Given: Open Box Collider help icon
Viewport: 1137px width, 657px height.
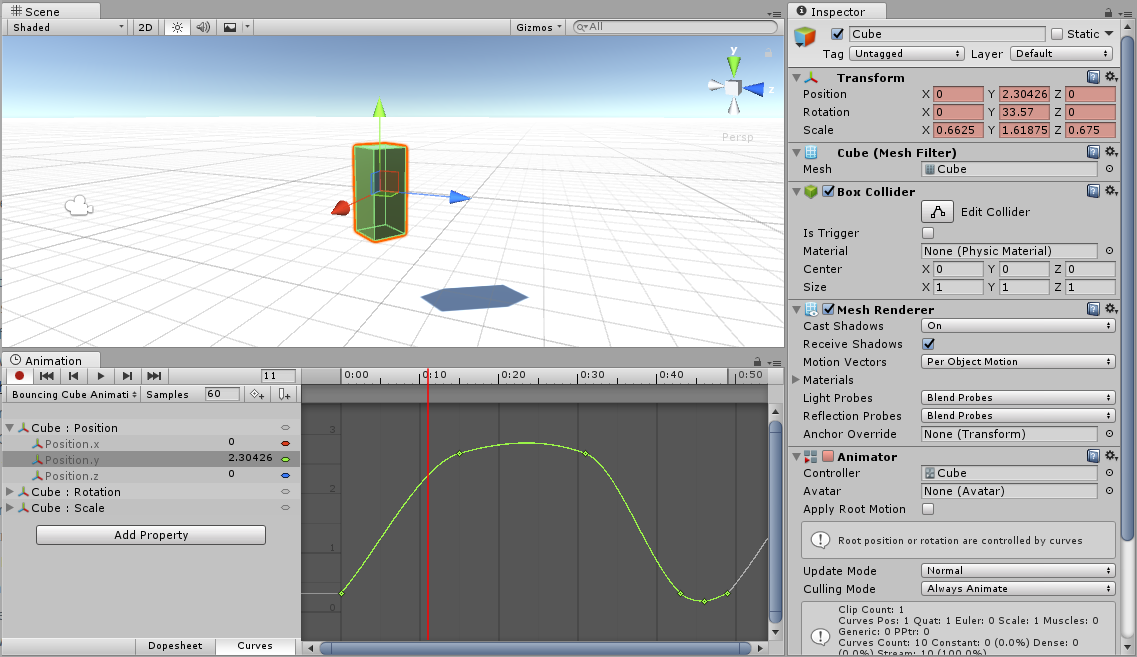Looking at the screenshot, I should point(1094,191).
